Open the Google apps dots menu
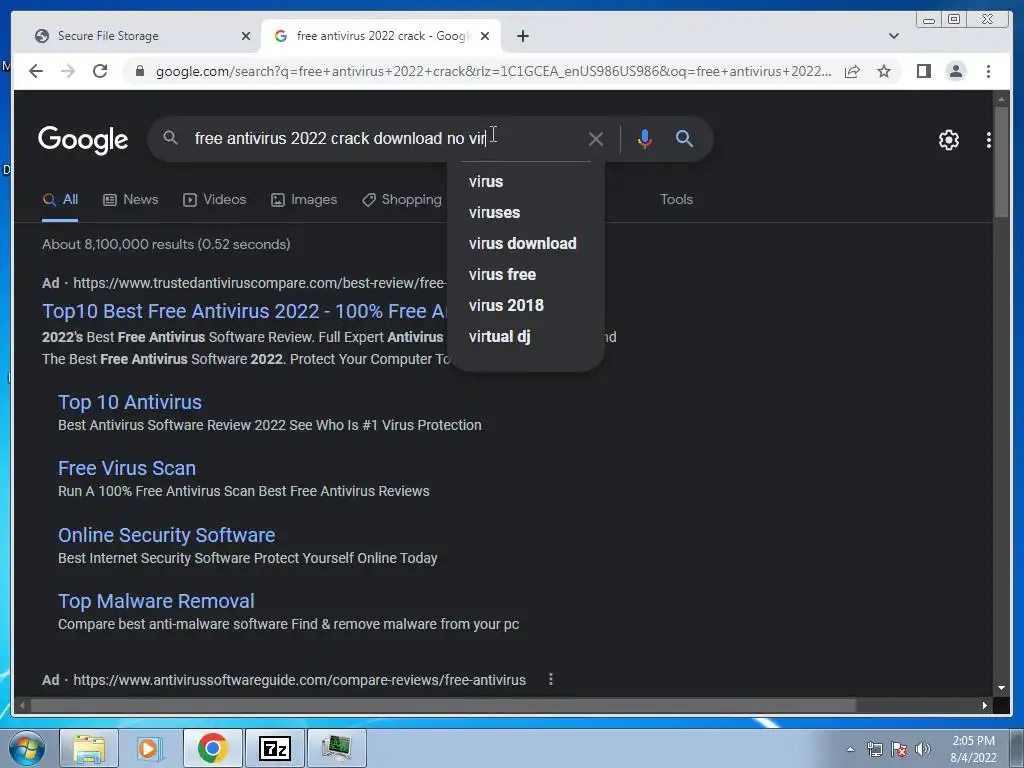Image resolution: width=1024 pixels, height=768 pixels. click(989, 139)
